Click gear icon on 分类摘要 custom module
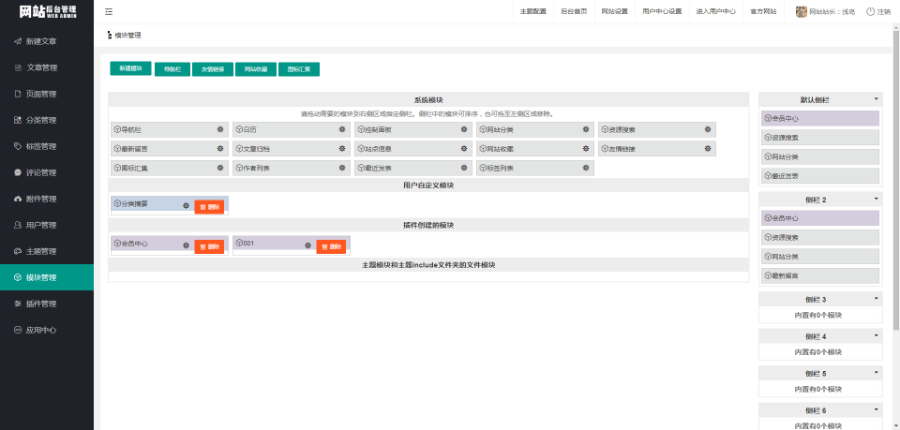 (x=186, y=205)
